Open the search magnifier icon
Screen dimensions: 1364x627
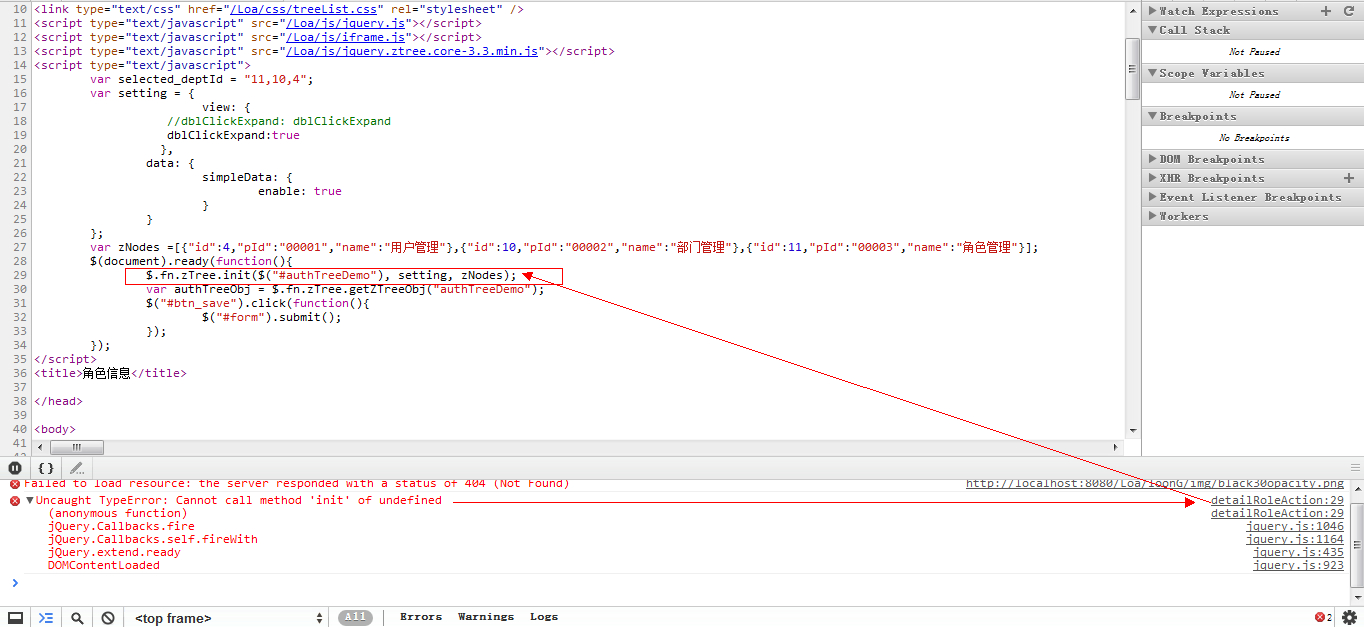(77, 618)
